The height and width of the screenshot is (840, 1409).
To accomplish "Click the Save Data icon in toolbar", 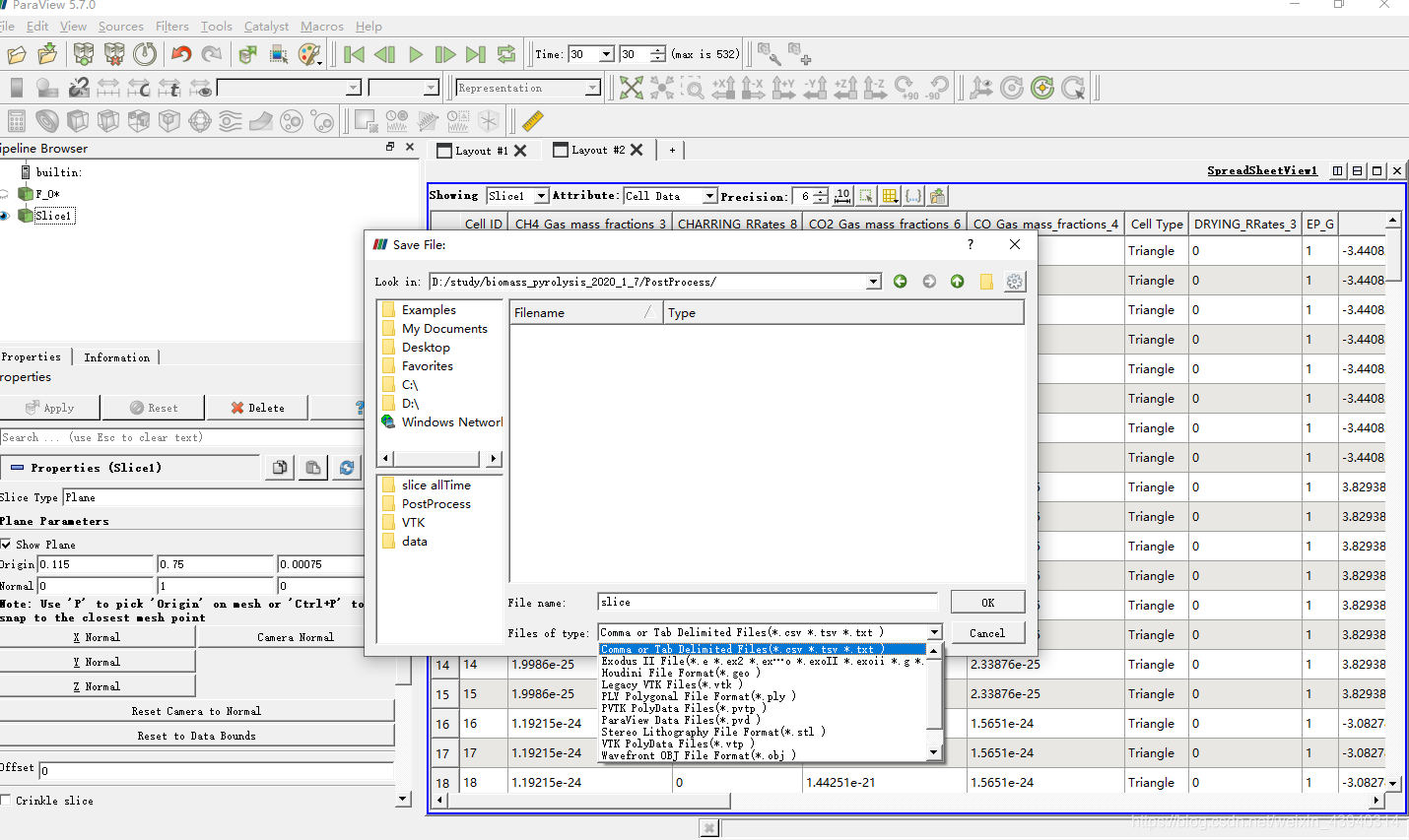I will [x=47, y=55].
